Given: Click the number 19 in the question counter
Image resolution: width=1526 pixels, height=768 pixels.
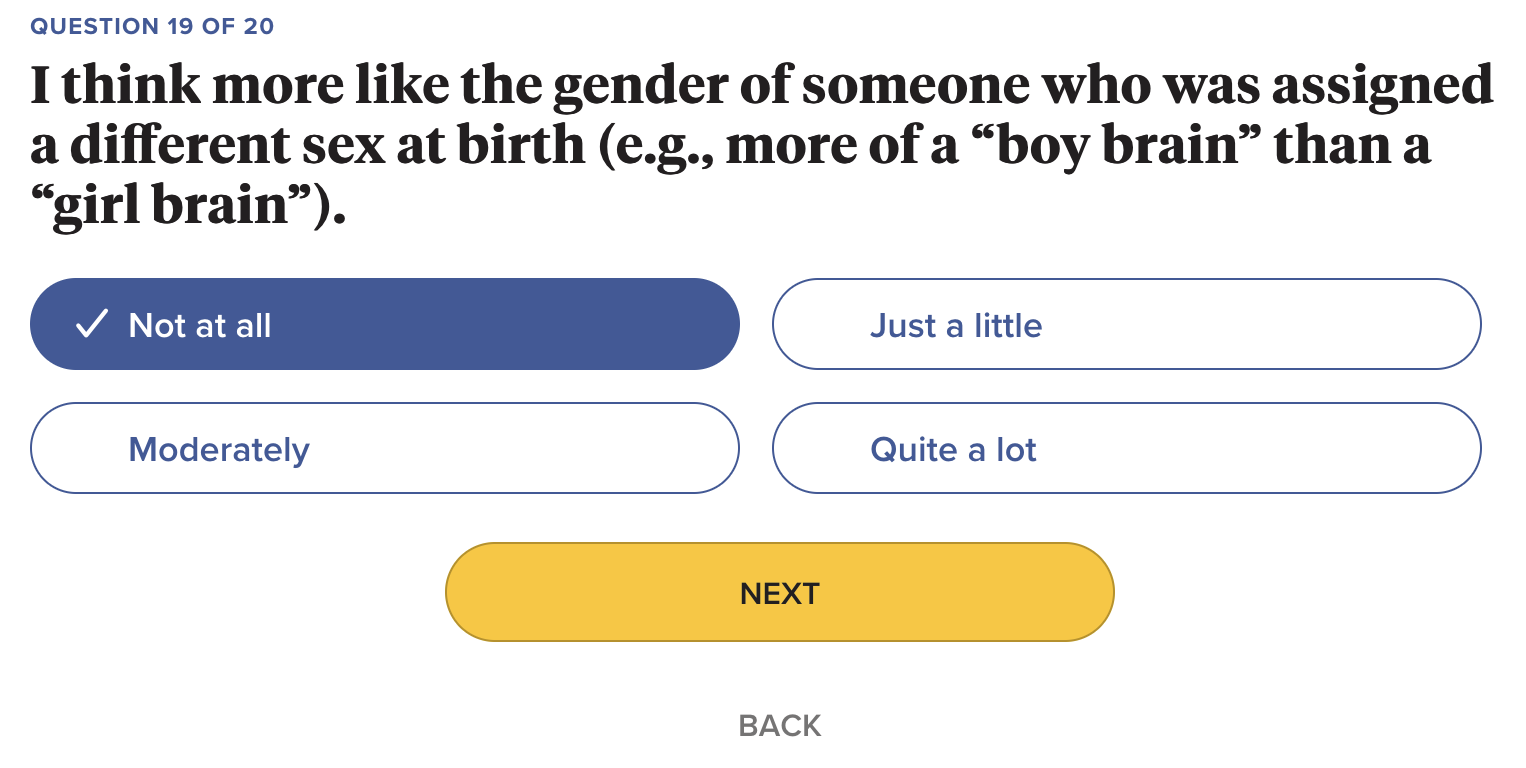Looking at the screenshot, I should coord(181,26).
